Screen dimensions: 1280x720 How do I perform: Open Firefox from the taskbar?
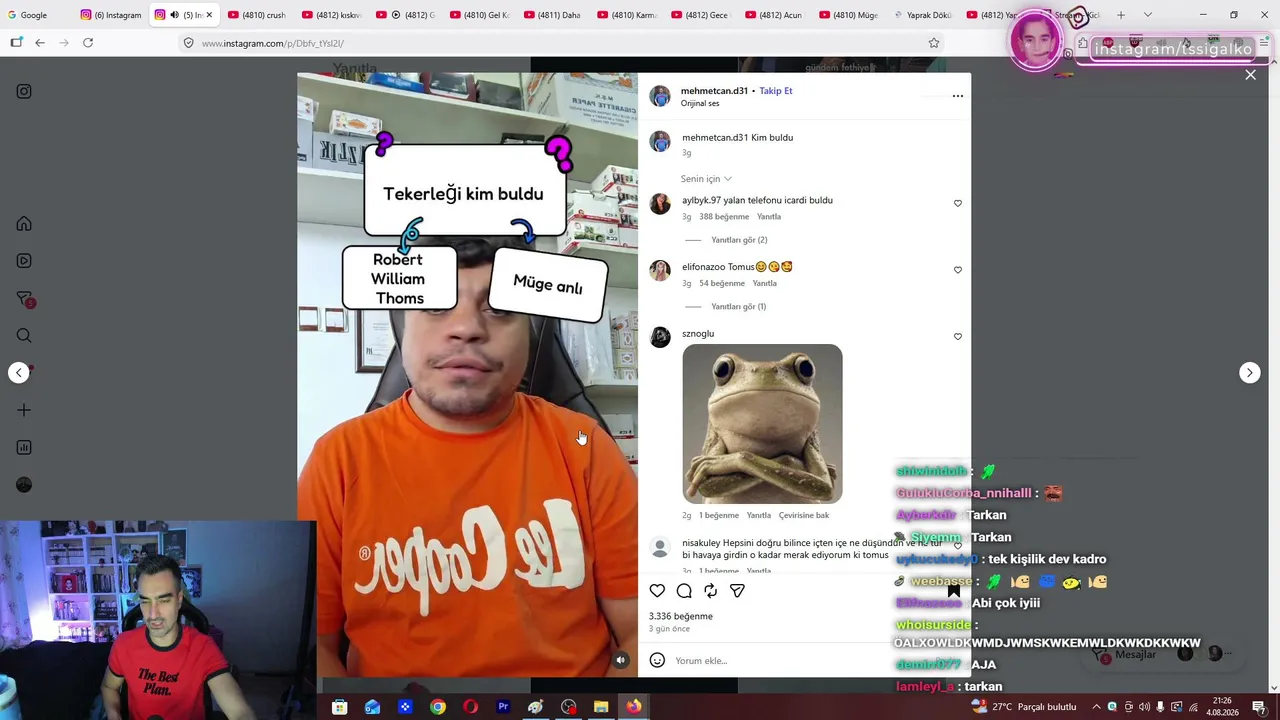click(x=634, y=707)
